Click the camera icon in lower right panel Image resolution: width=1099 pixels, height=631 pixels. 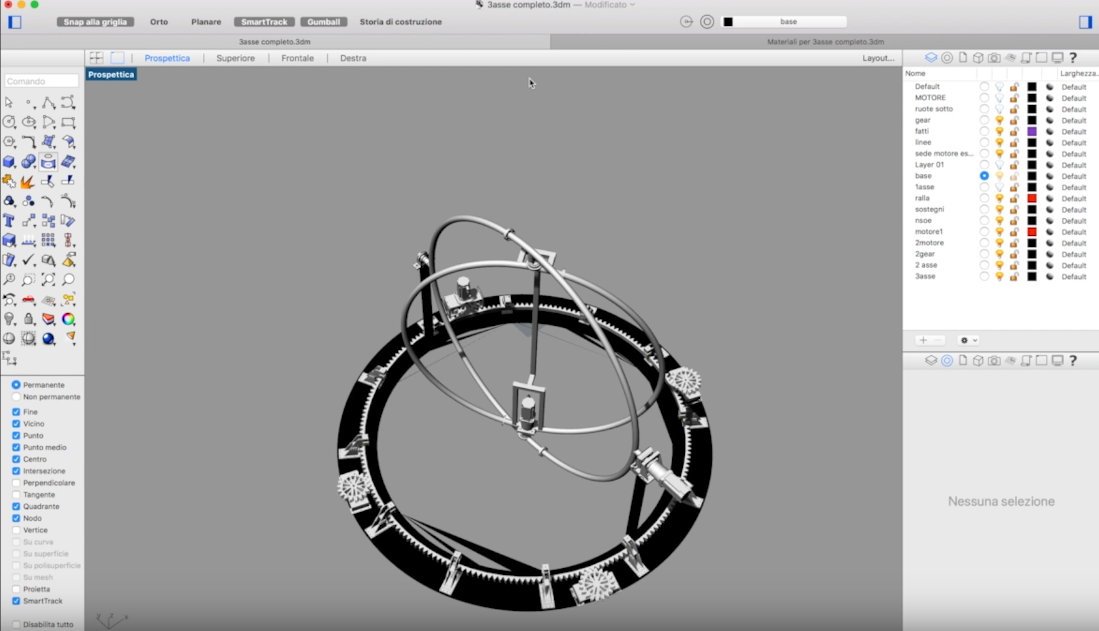[x=994, y=360]
